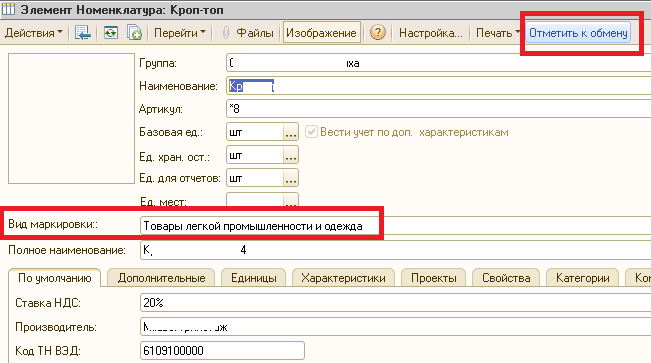Click the paperclip Файлы icon

tap(225, 33)
